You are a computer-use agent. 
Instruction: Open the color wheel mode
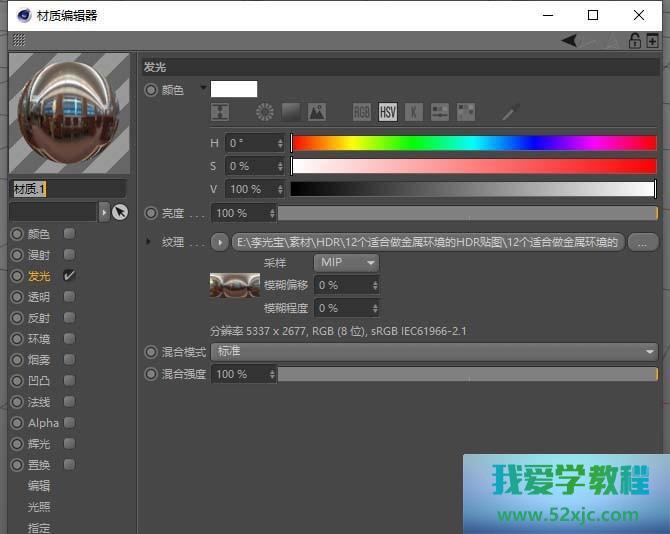[264, 112]
